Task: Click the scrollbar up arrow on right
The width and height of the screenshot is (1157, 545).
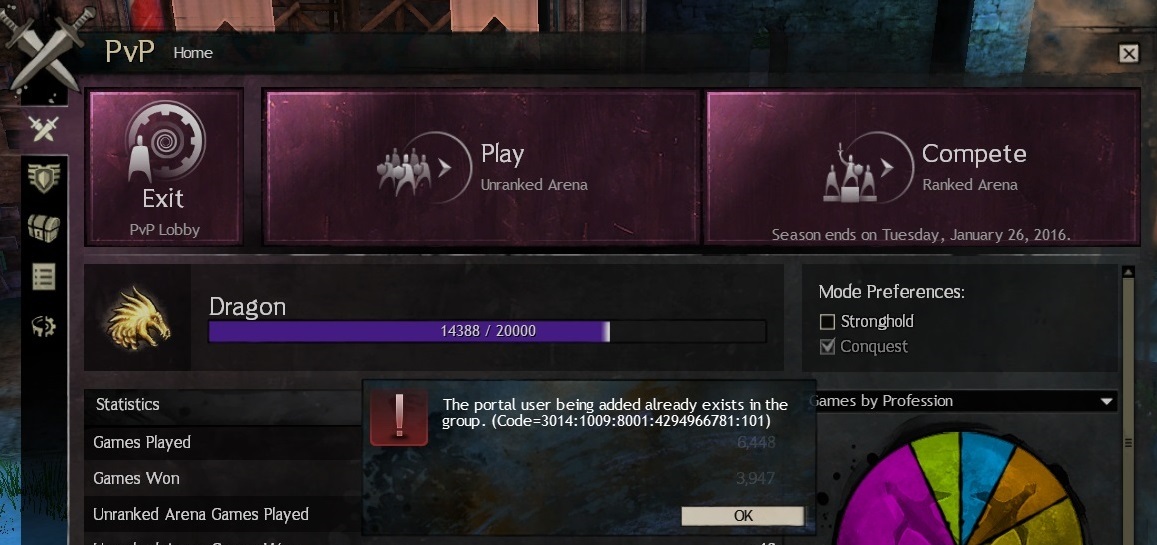Action: click(1127, 272)
